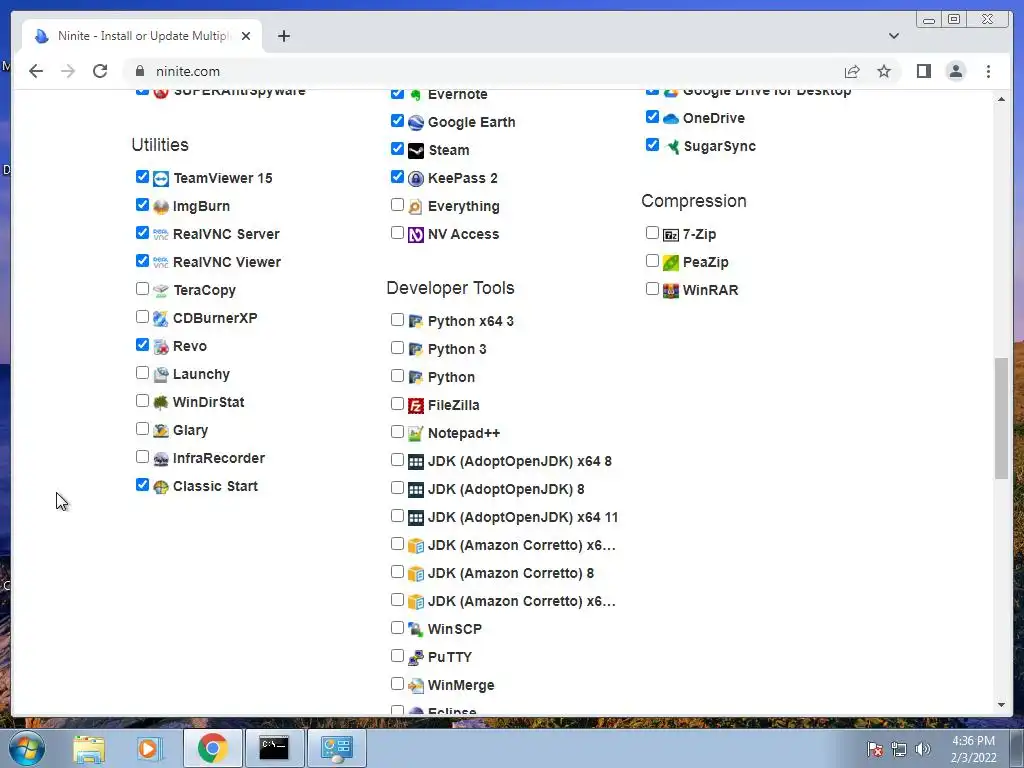Open the Chrome profile avatar icon
Image resolution: width=1024 pixels, height=768 pixels.
coord(955,71)
